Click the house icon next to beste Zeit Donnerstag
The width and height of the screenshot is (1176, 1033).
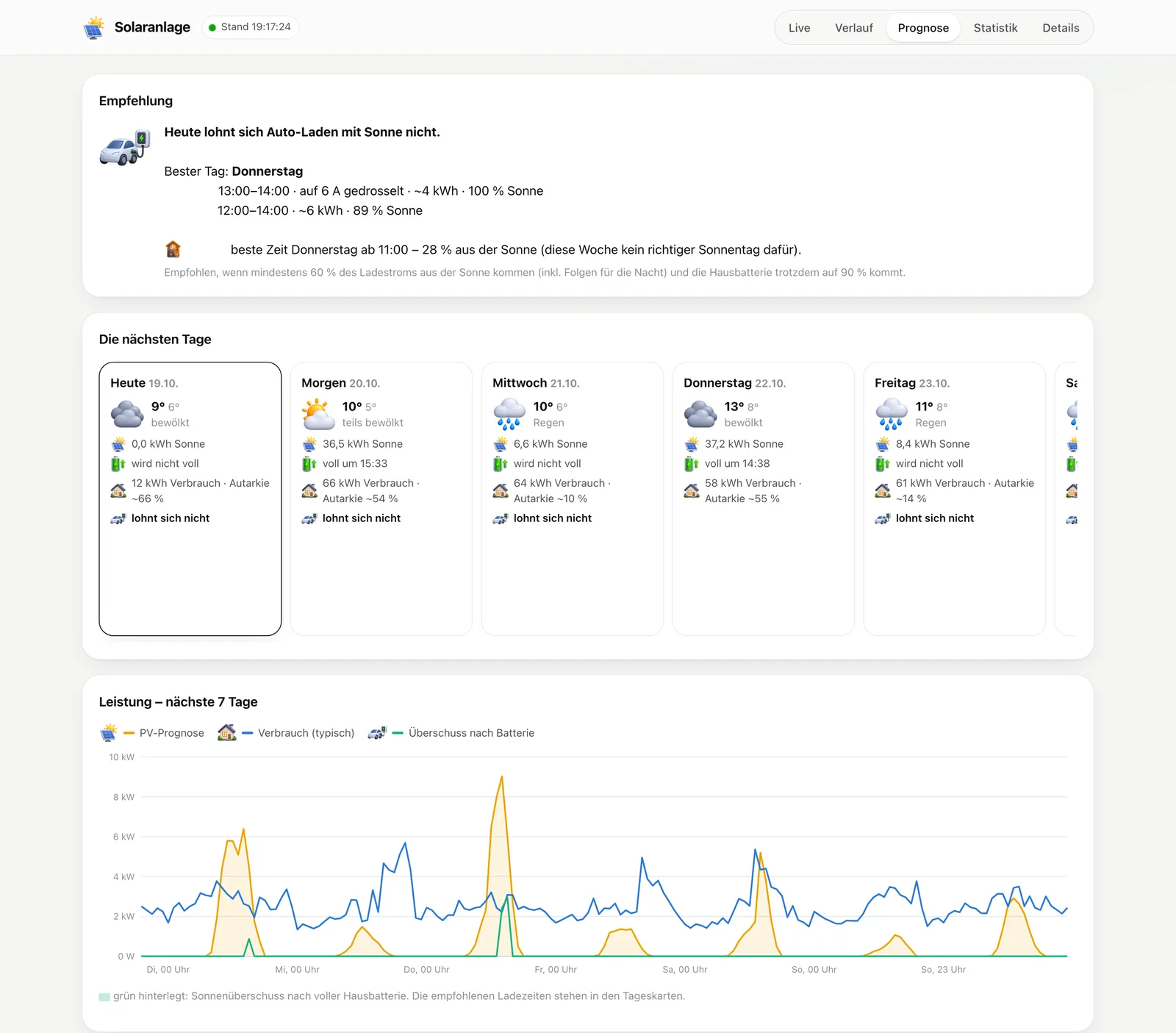coord(173,249)
